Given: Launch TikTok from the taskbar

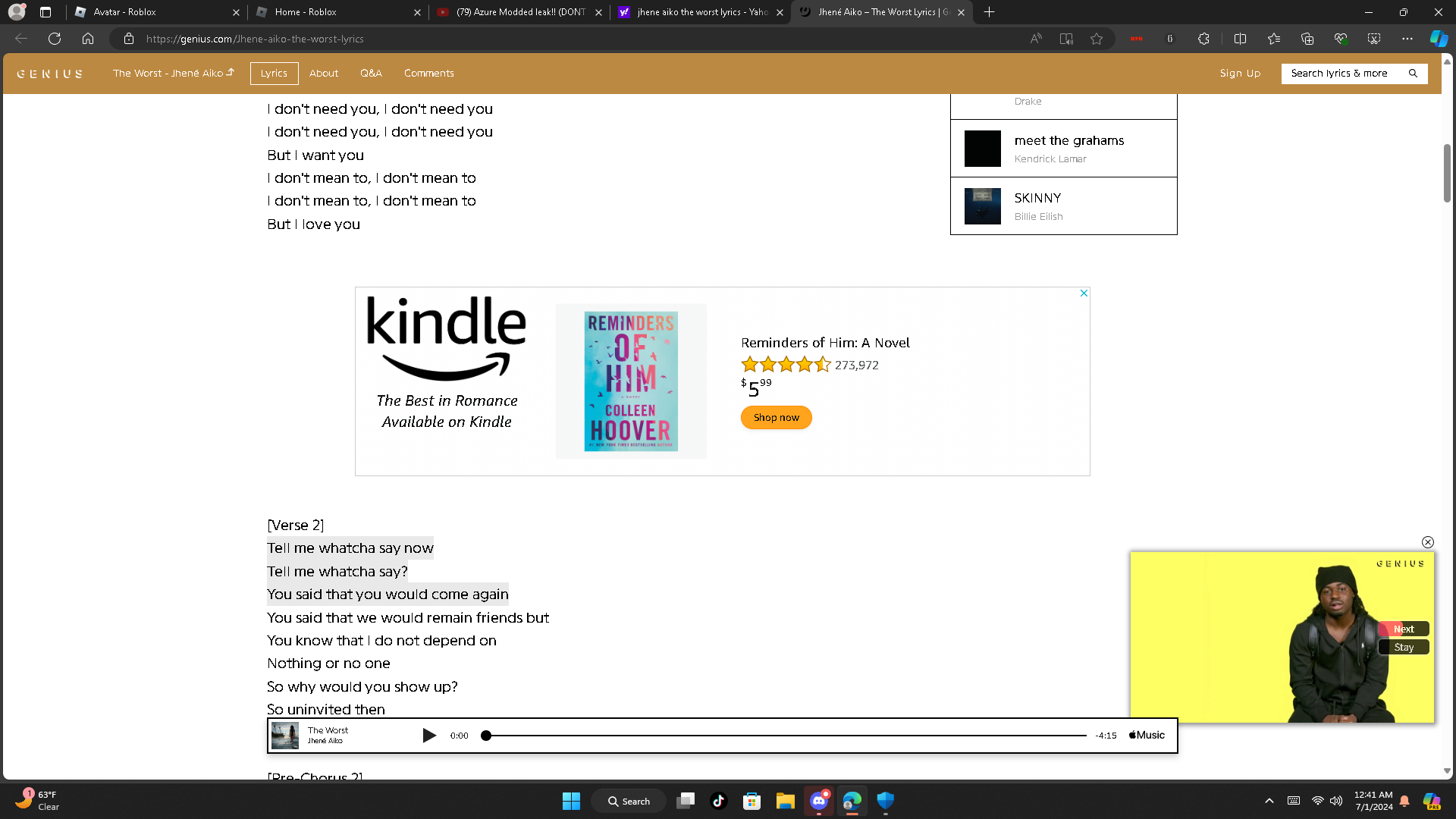Looking at the screenshot, I should [x=719, y=801].
